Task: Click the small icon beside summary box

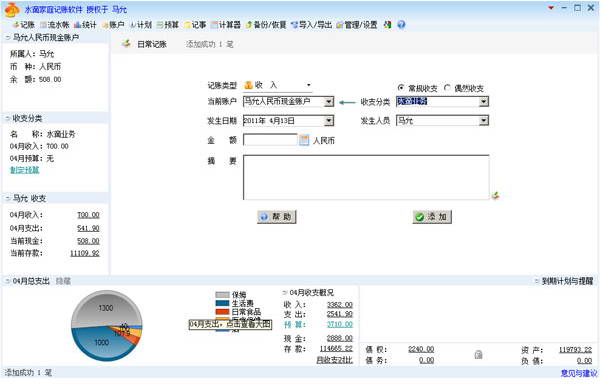Action: [x=495, y=196]
